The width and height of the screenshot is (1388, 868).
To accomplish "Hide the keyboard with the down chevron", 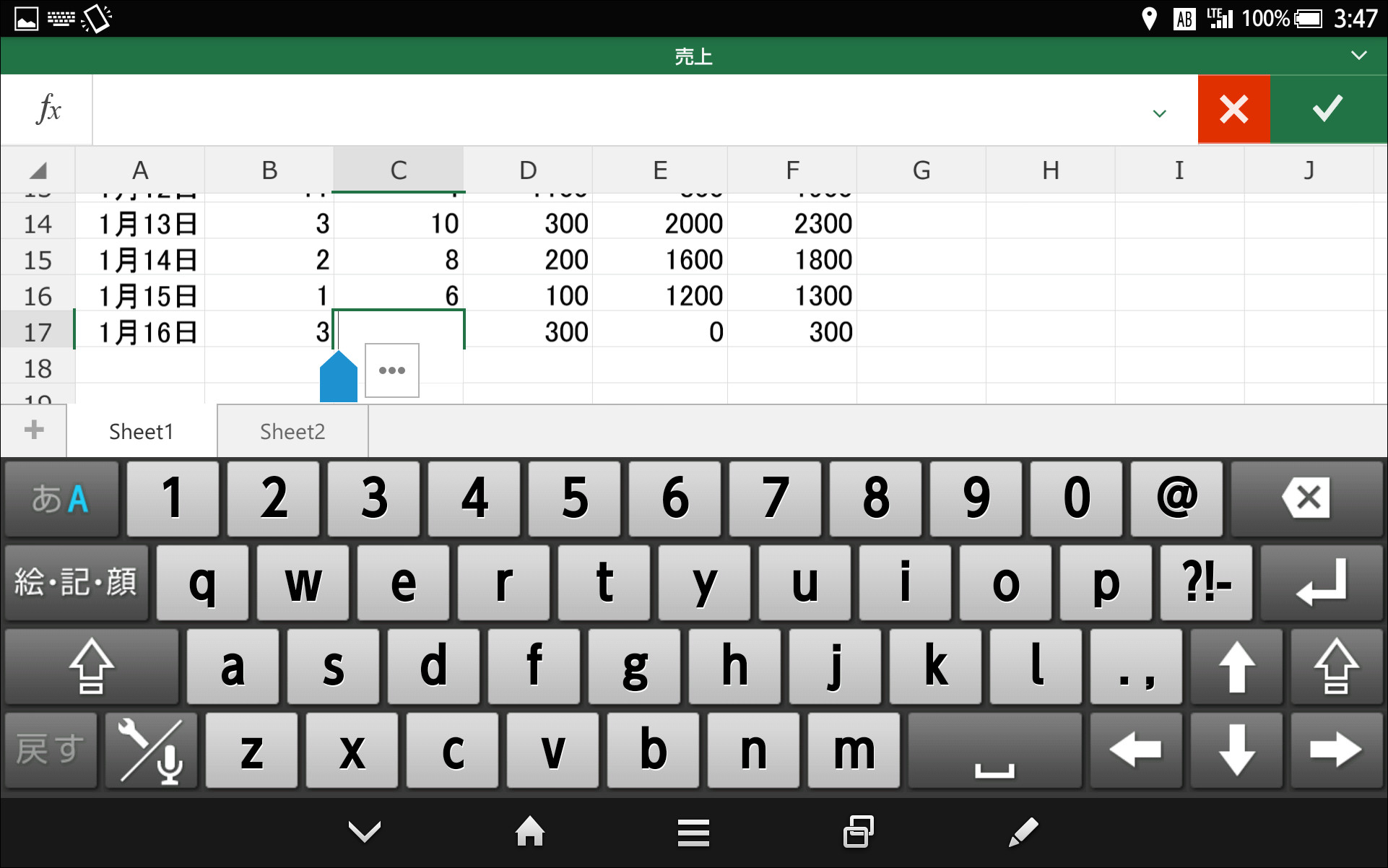I will click(x=365, y=832).
